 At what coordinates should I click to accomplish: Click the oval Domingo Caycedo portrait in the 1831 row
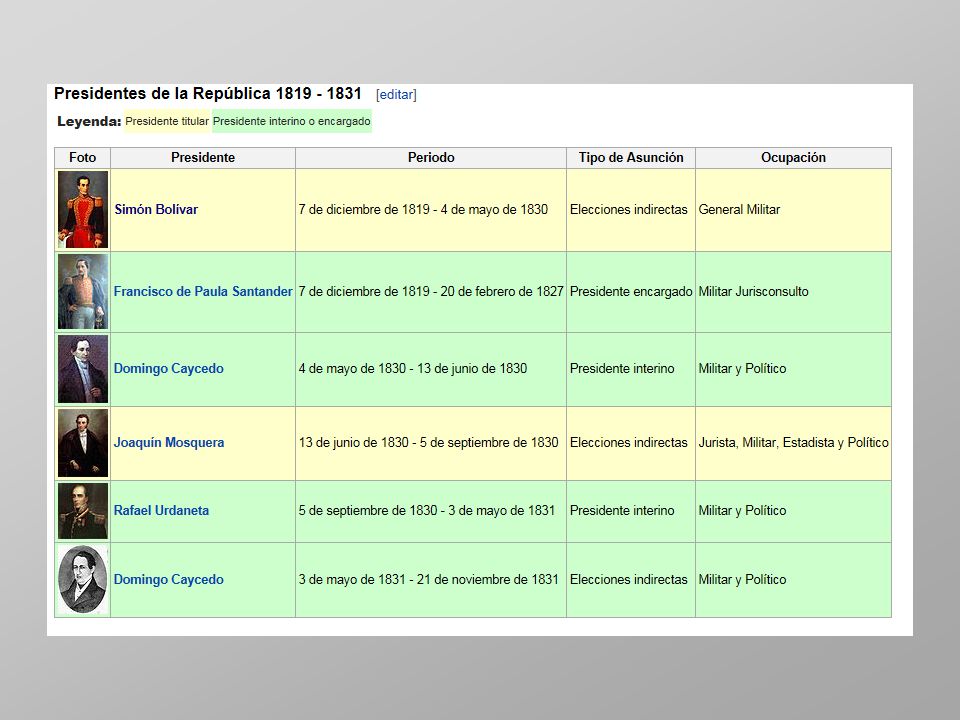pos(83,579)
